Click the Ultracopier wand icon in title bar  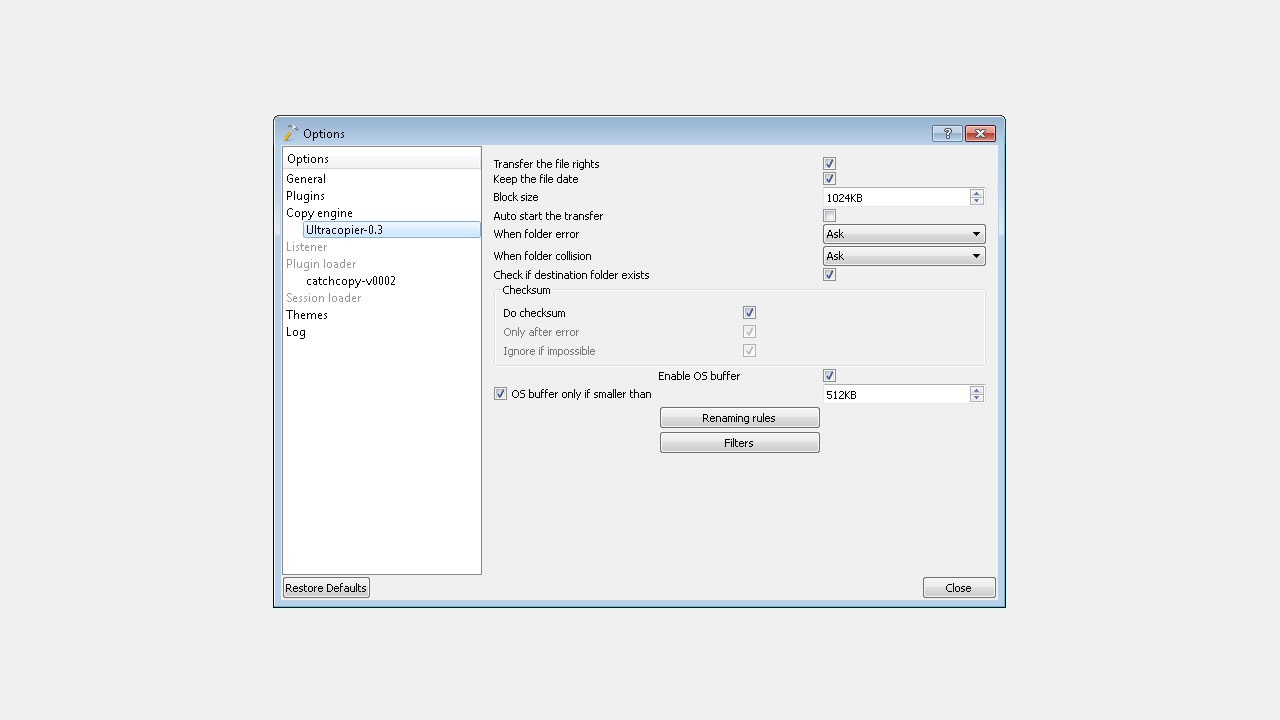pos(291,132)
